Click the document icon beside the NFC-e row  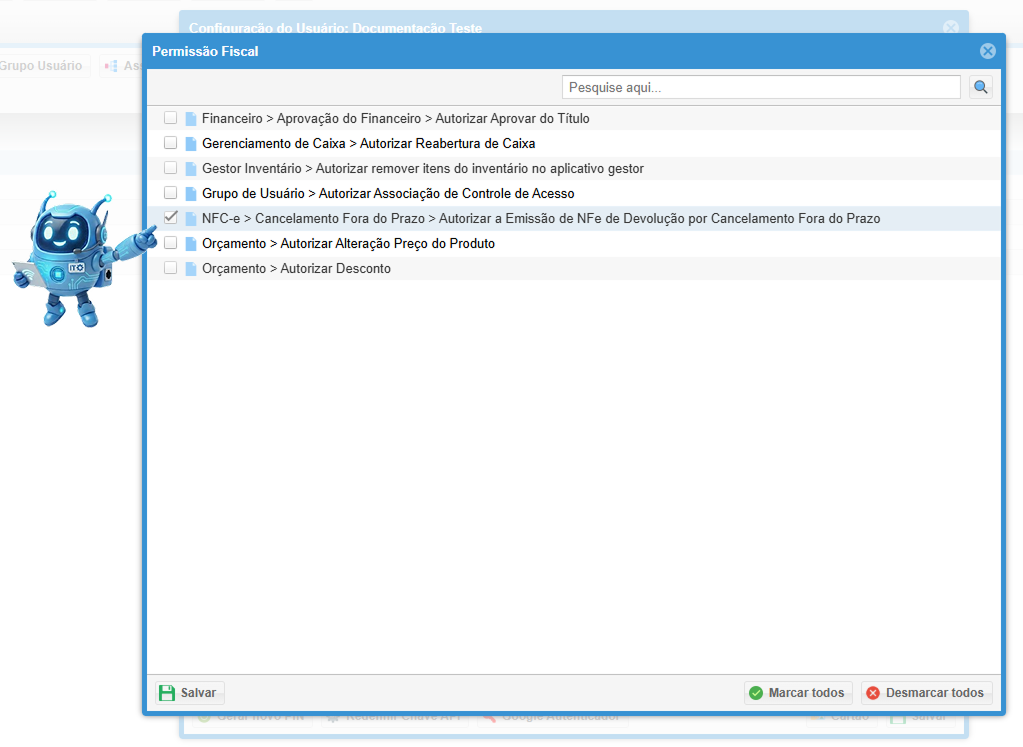[x=191, y=219]
